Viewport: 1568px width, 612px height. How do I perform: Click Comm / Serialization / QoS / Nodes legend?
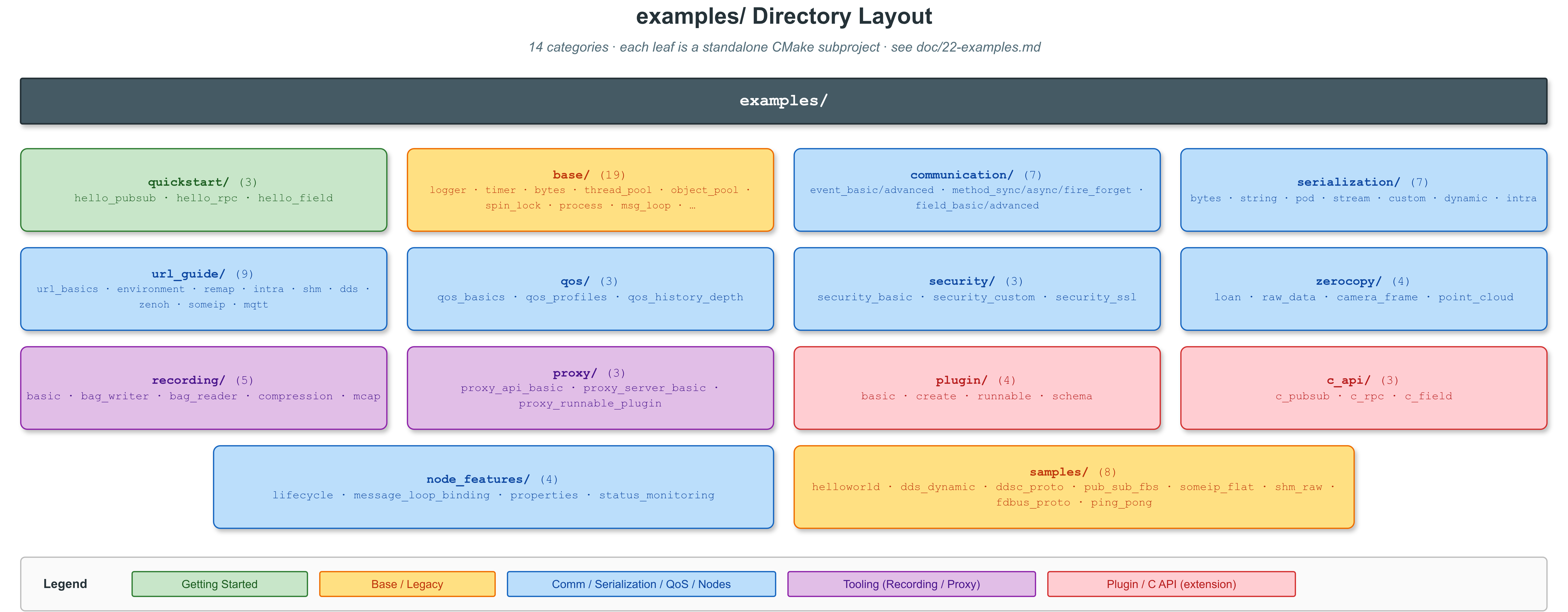coord(642,584)
